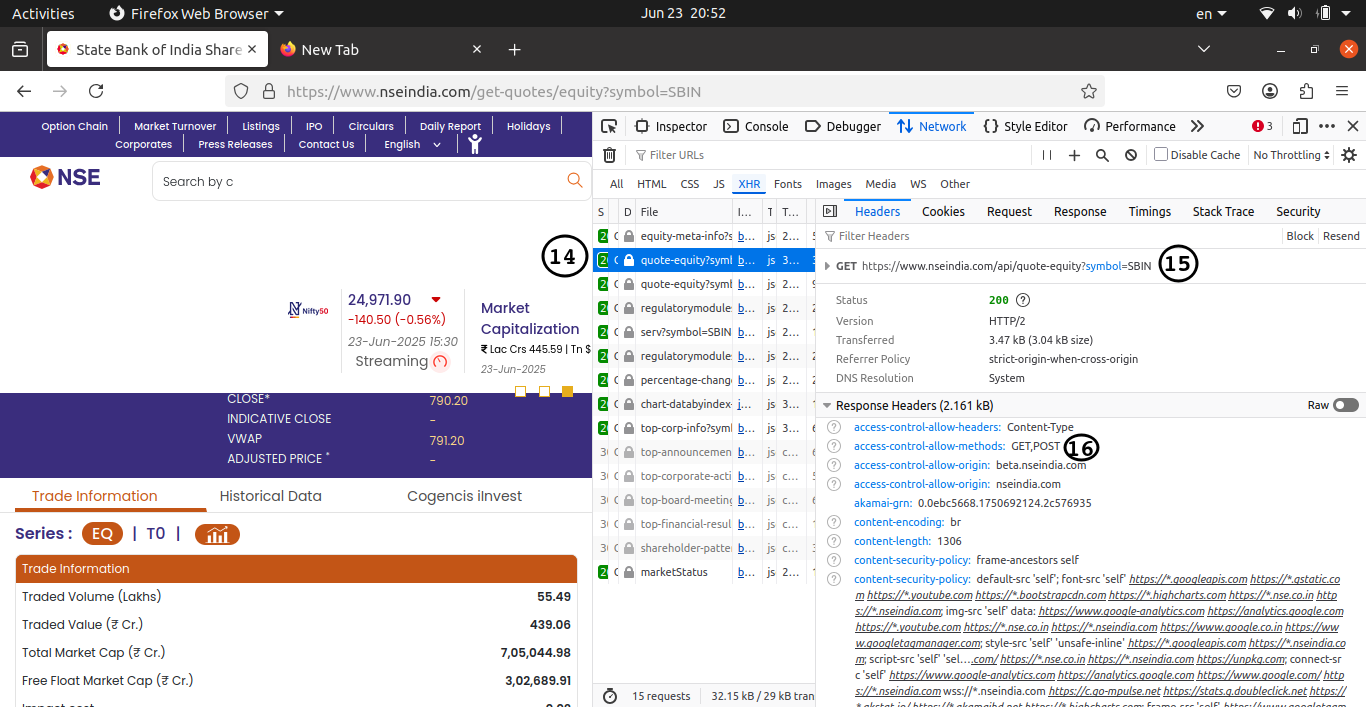Open English language dropdown
This screenshot has width=1366, height=707.
413,144
